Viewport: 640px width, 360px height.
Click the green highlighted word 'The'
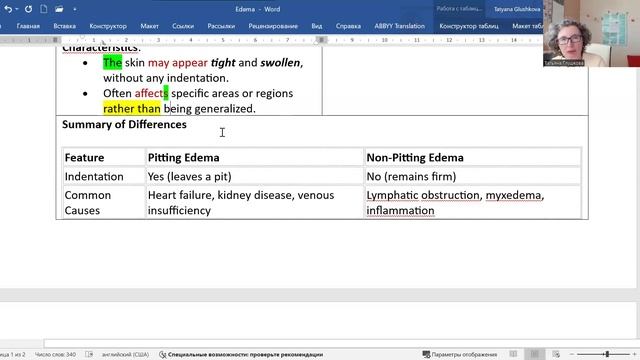point(112,62)
